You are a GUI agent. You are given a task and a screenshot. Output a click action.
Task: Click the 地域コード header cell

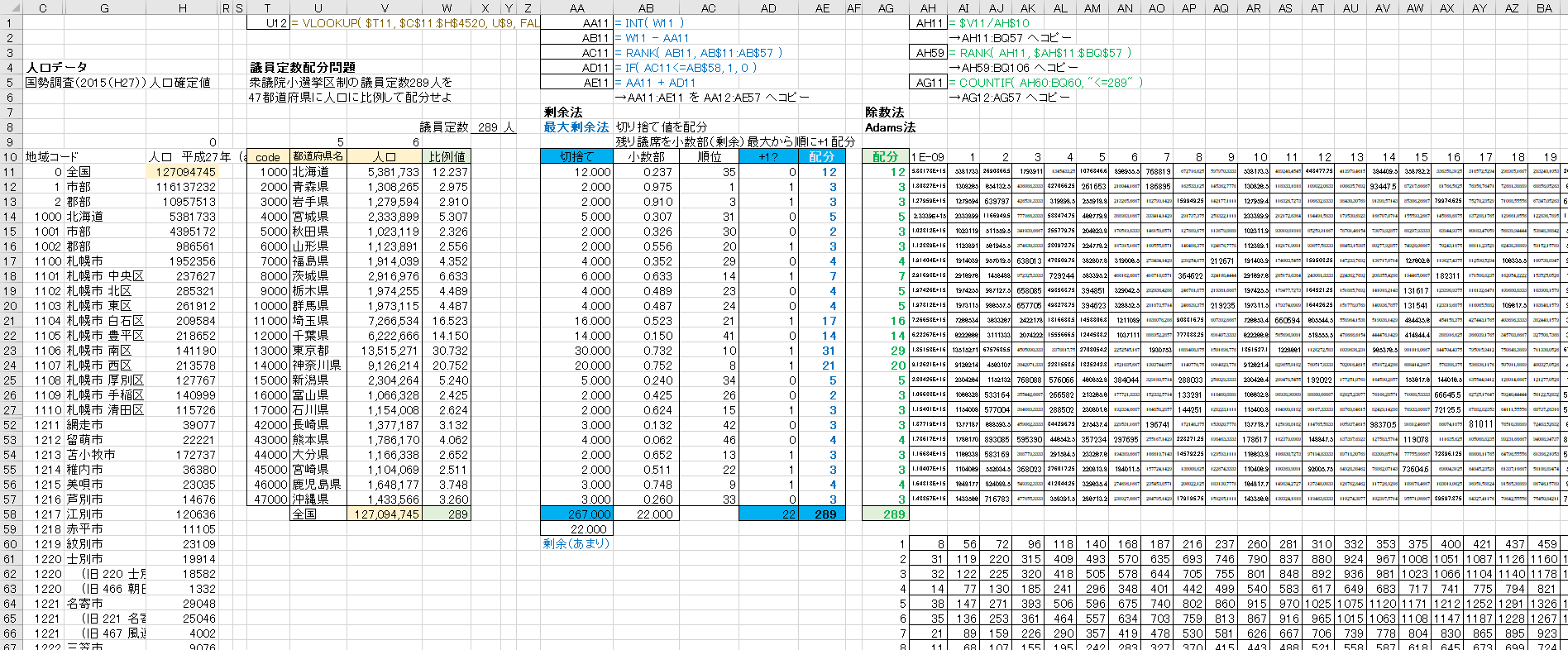pos(51,156)
